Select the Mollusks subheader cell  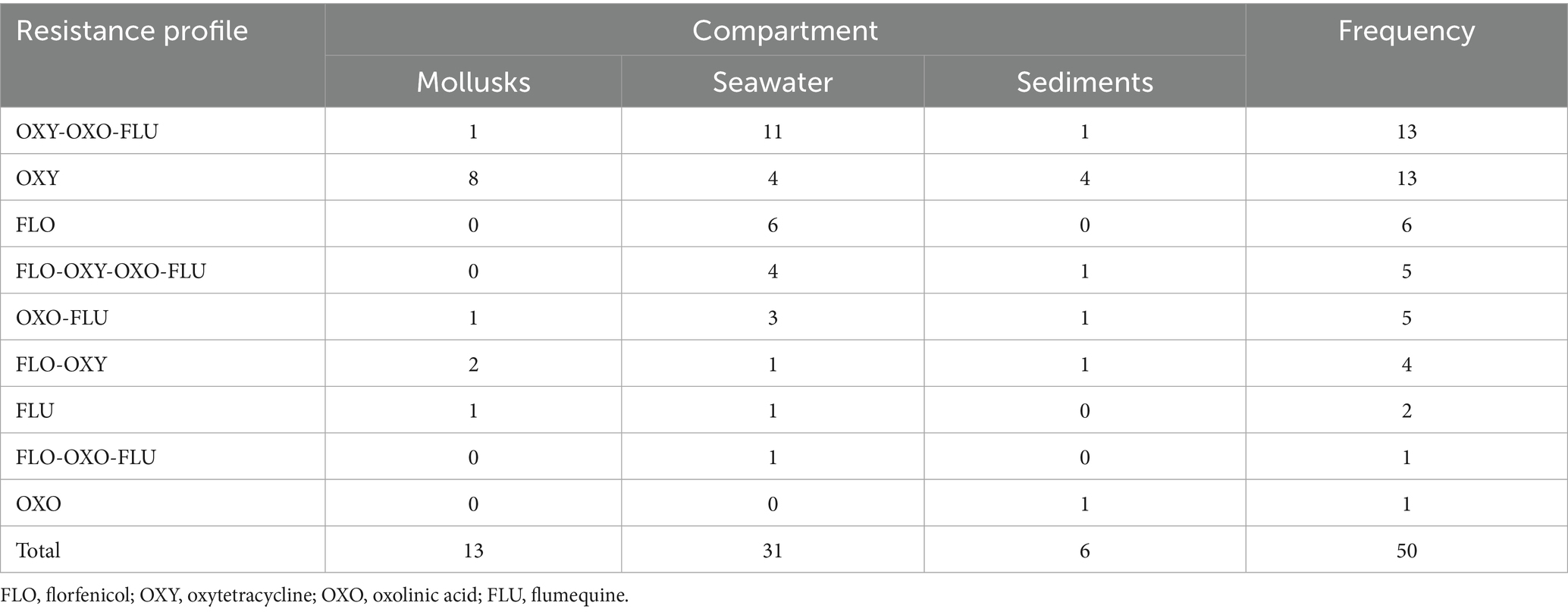473,82
